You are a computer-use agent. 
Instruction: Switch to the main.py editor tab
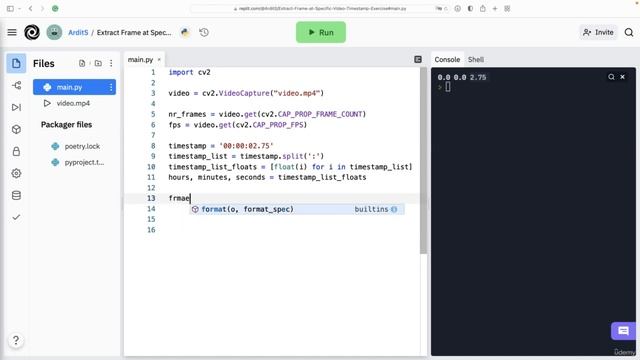(x=140, y=60)
